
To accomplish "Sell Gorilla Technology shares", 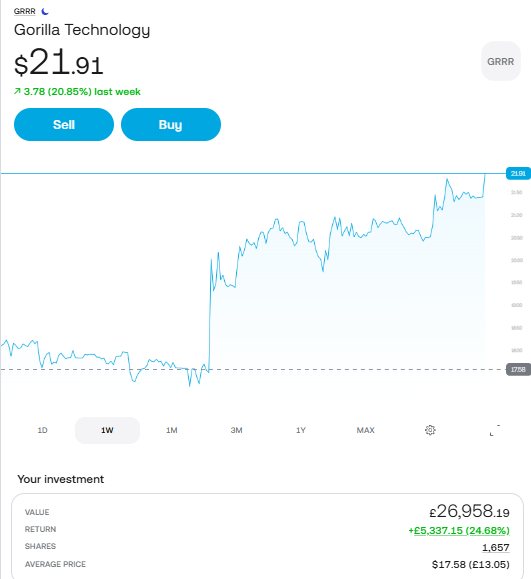I will [64, 124].
